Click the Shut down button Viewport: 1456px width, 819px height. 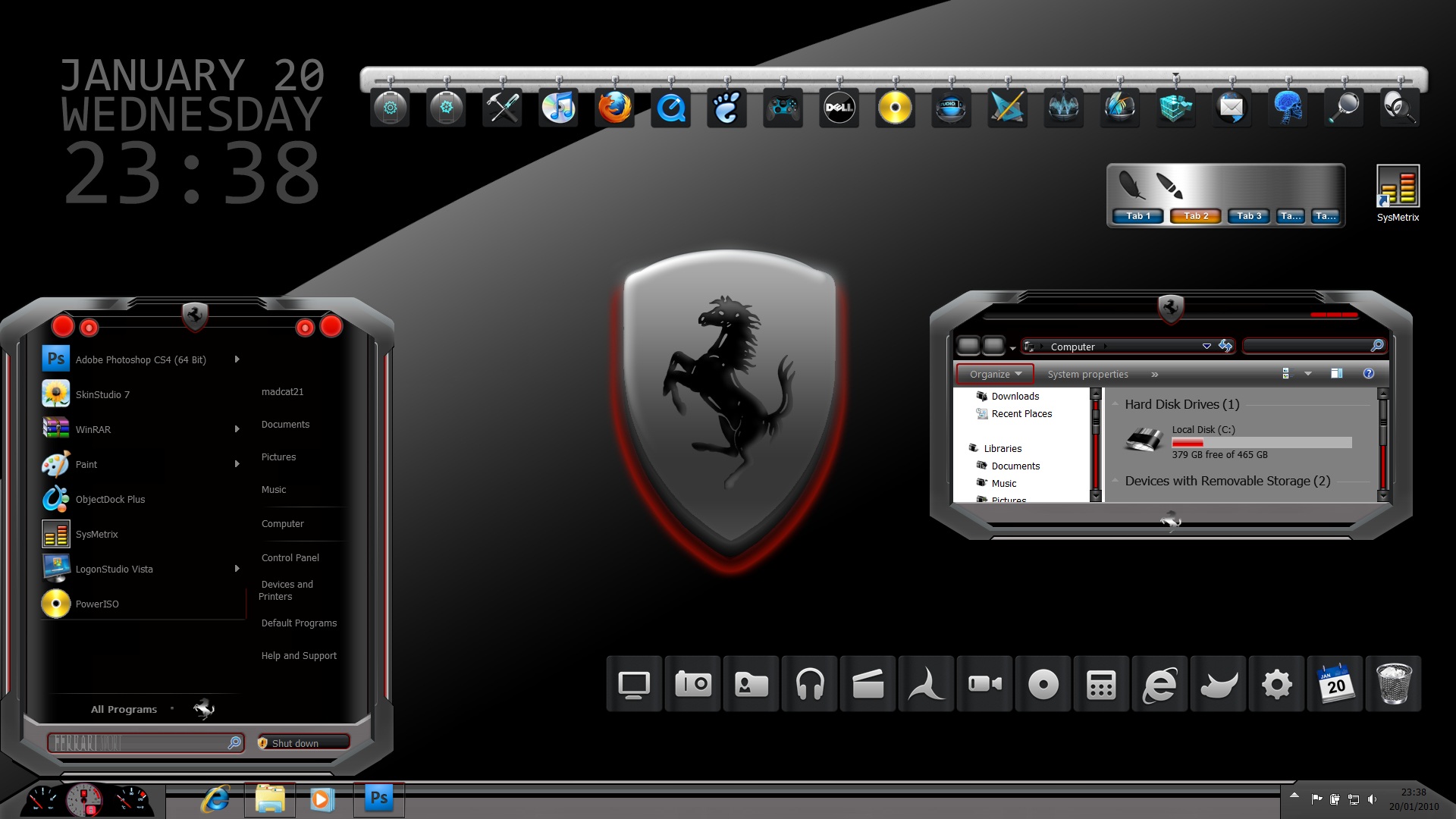click(303, 743)
